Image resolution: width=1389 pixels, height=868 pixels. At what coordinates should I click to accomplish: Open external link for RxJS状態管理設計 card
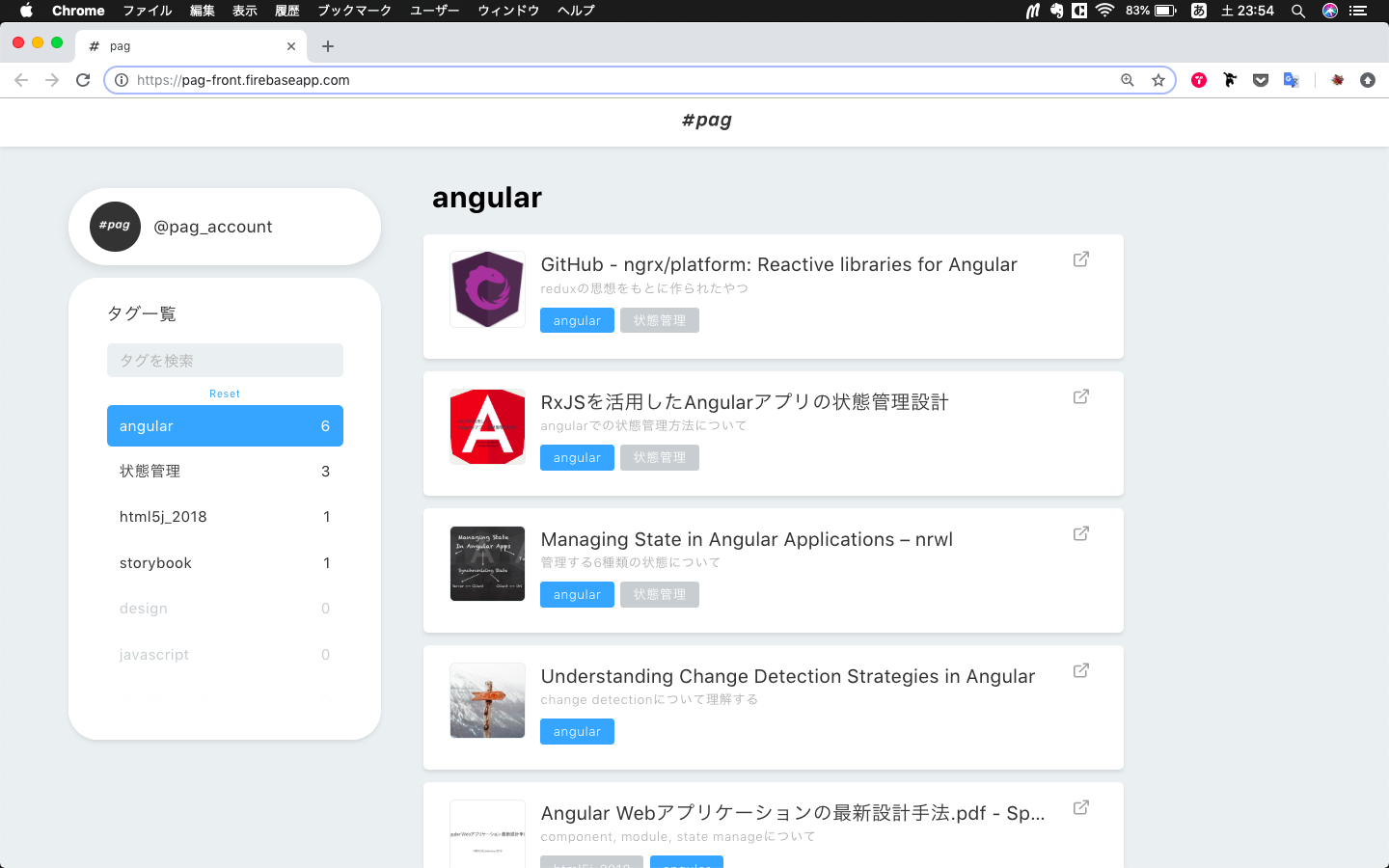(1081, 396)
